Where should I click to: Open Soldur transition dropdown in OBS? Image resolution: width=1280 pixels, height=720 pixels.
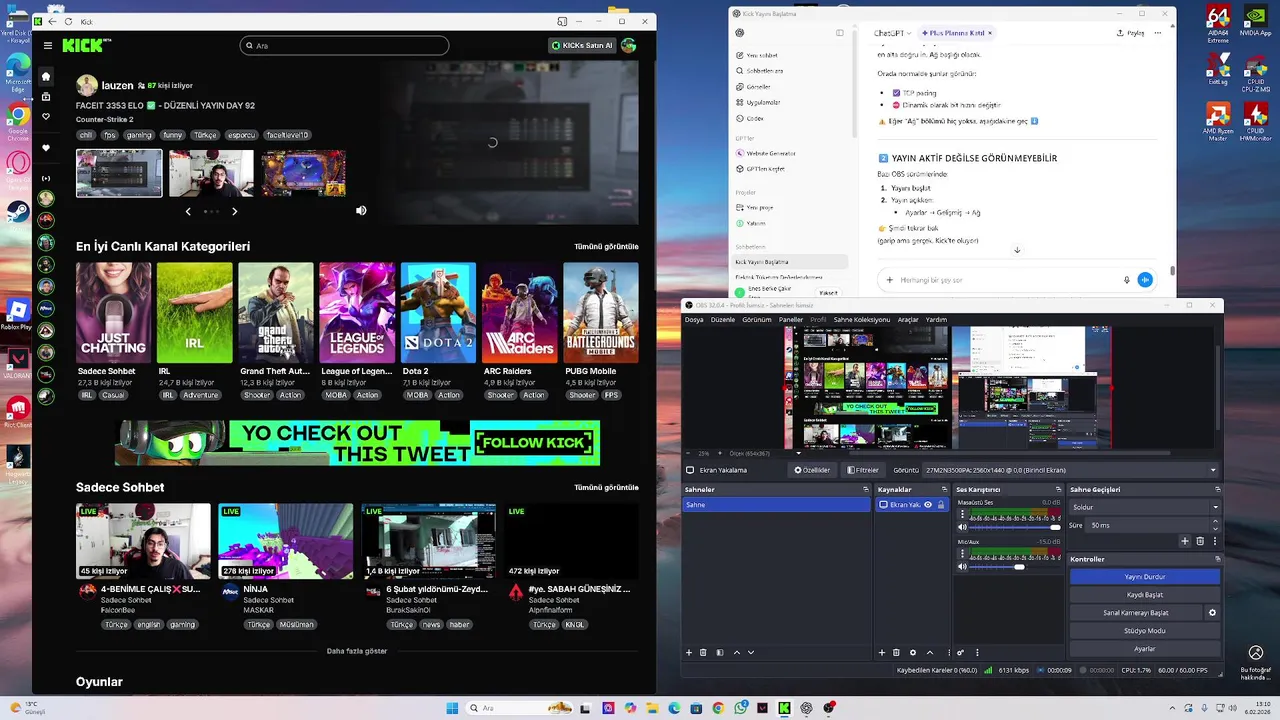point(1145,507)
